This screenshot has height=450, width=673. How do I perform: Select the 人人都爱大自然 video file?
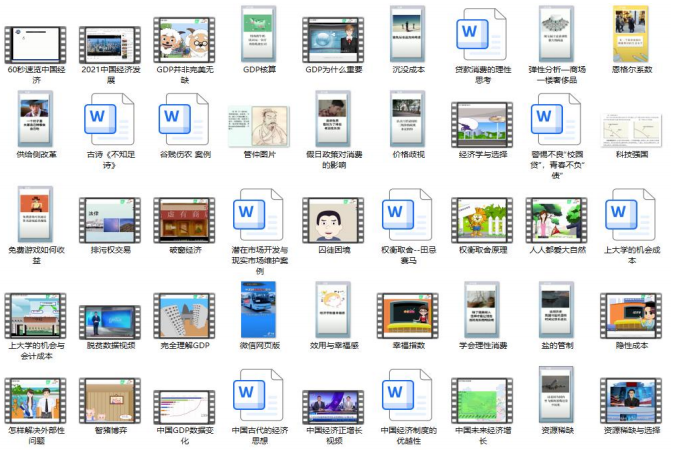(x=556, y=218)
